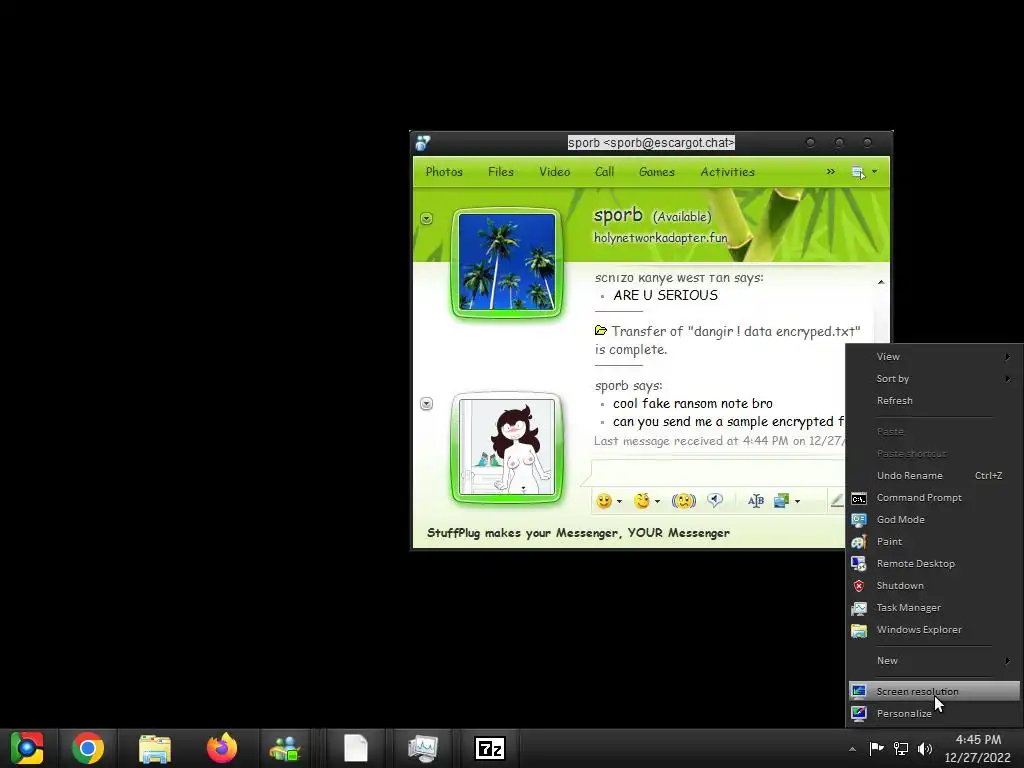
Task: Select Undo Rename in context menu
Action: tap(934, 476)
